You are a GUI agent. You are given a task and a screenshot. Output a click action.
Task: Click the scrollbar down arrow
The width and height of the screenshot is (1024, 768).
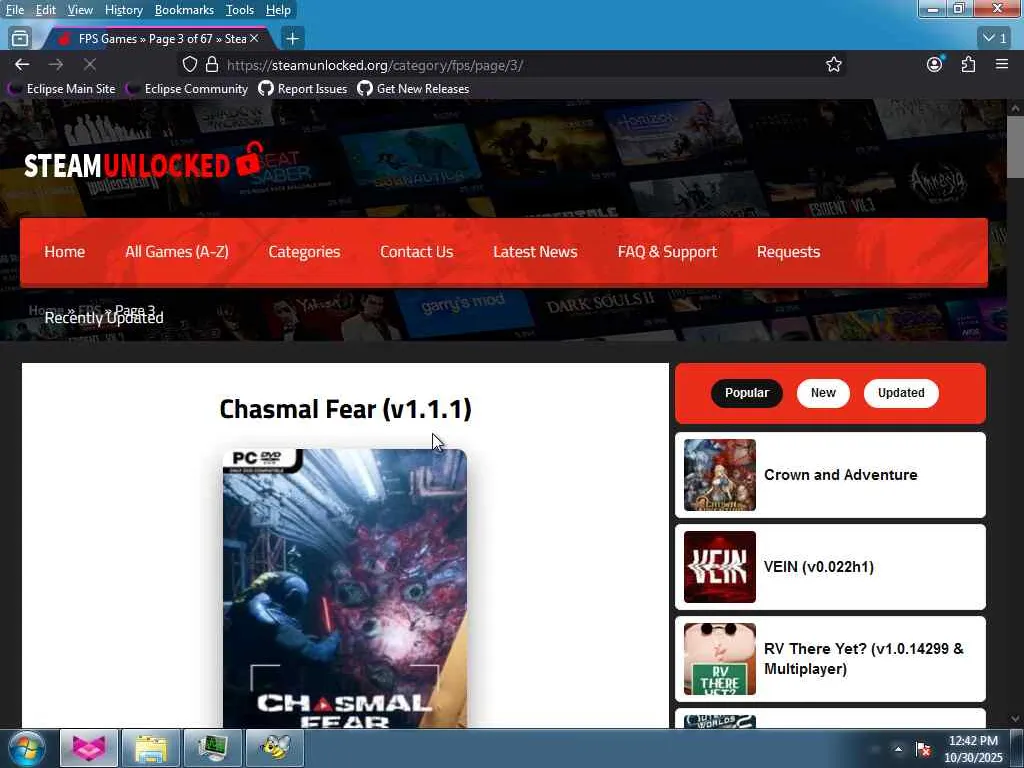tap(1015, 719)
